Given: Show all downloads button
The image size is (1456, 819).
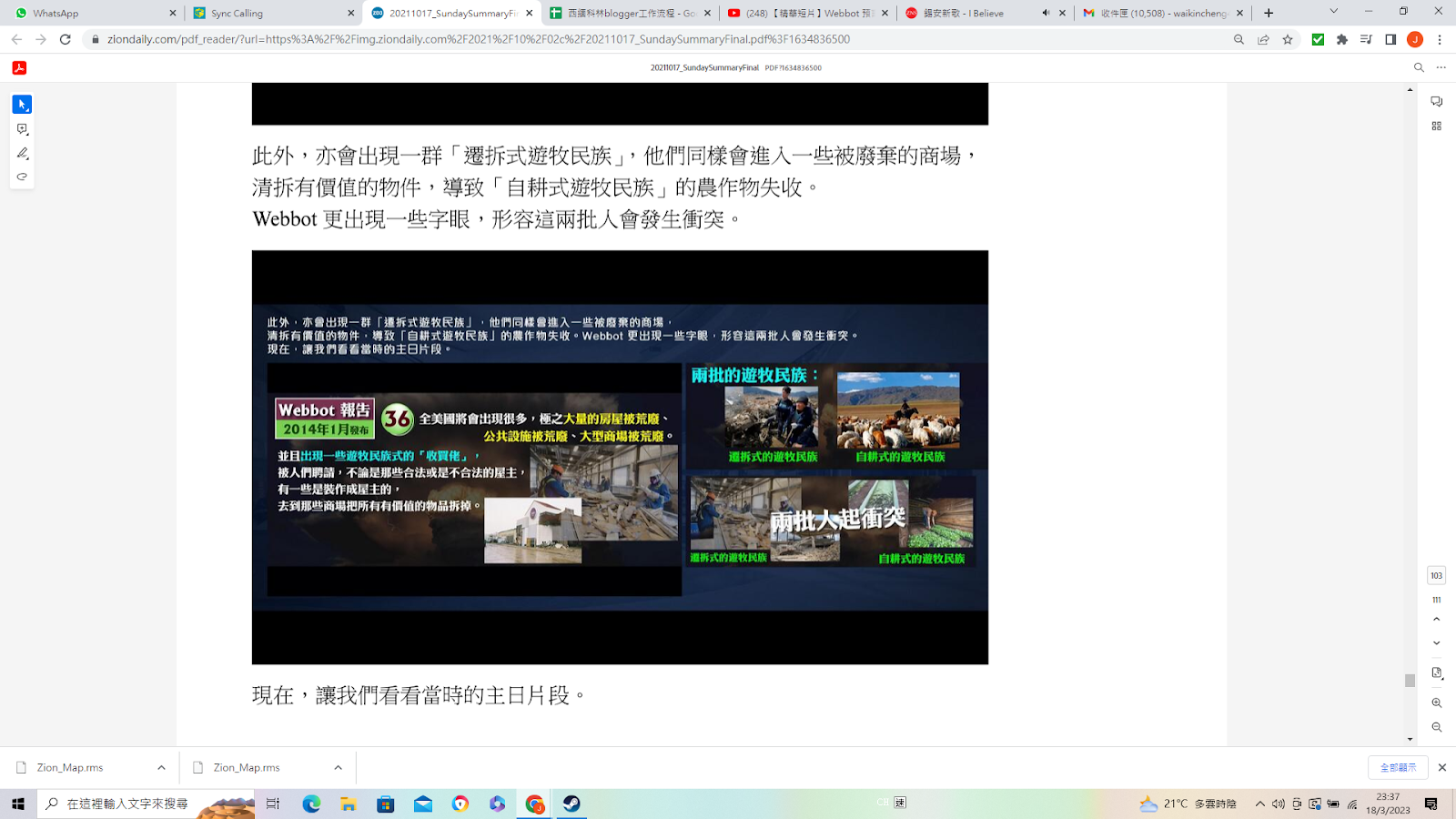Looking at the screenshot, I should [1398, 767].
